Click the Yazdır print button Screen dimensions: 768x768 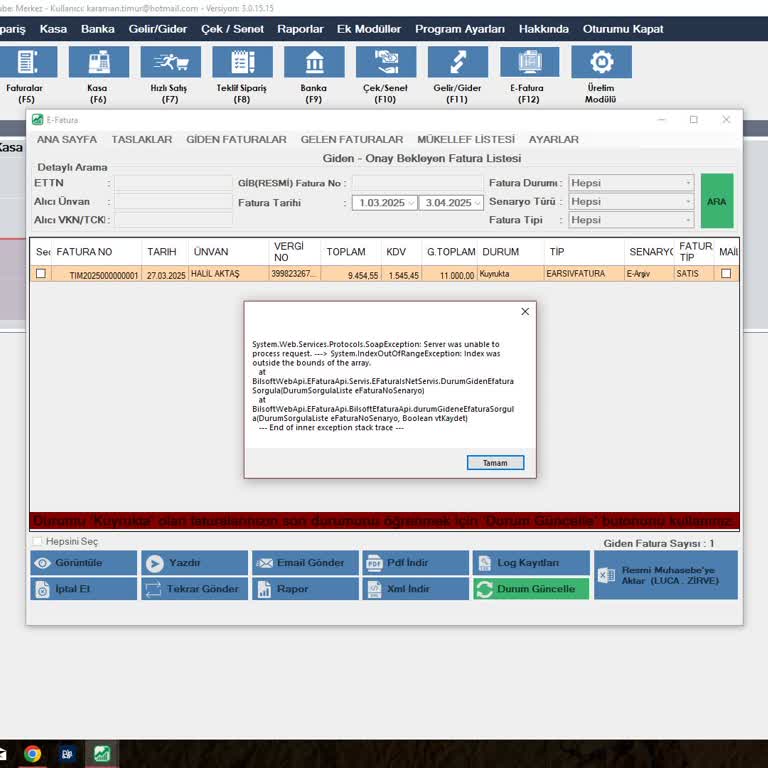(194, 563)
